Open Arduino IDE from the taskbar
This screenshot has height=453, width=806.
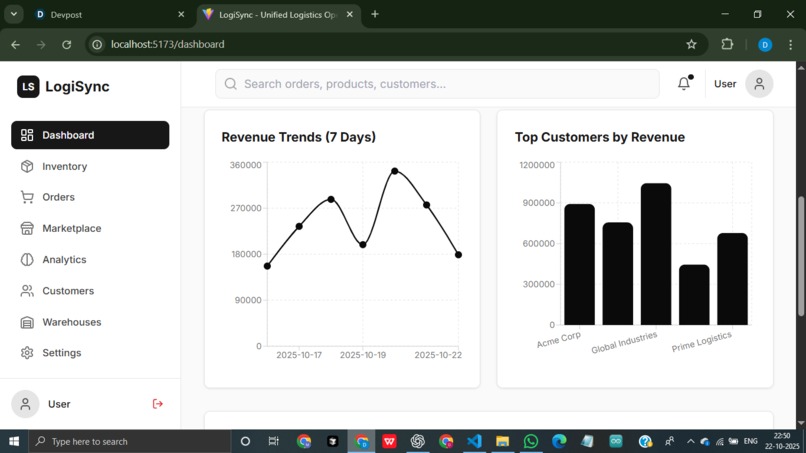point(616,441)
